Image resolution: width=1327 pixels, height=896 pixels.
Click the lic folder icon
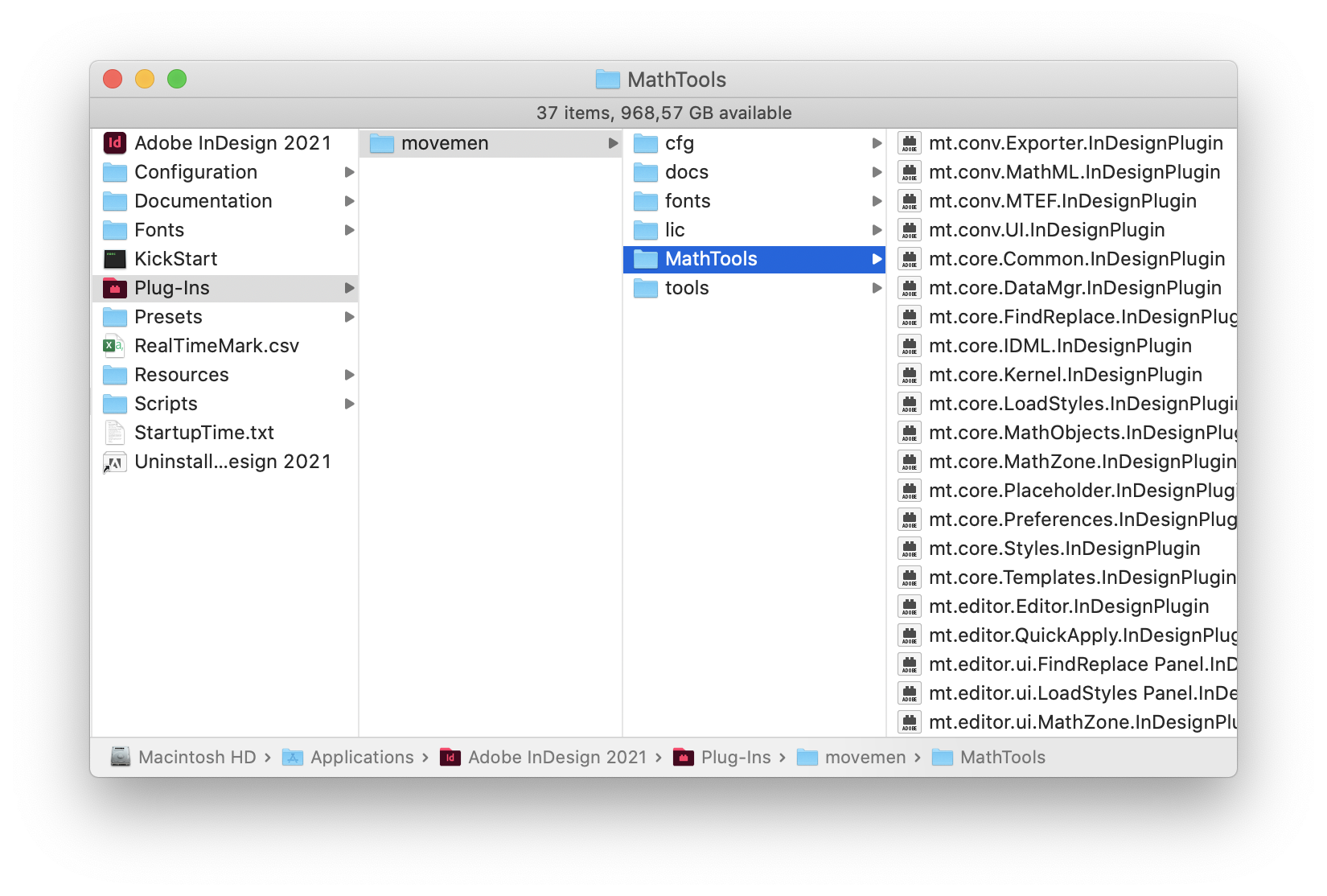click(x=646, y=230)
